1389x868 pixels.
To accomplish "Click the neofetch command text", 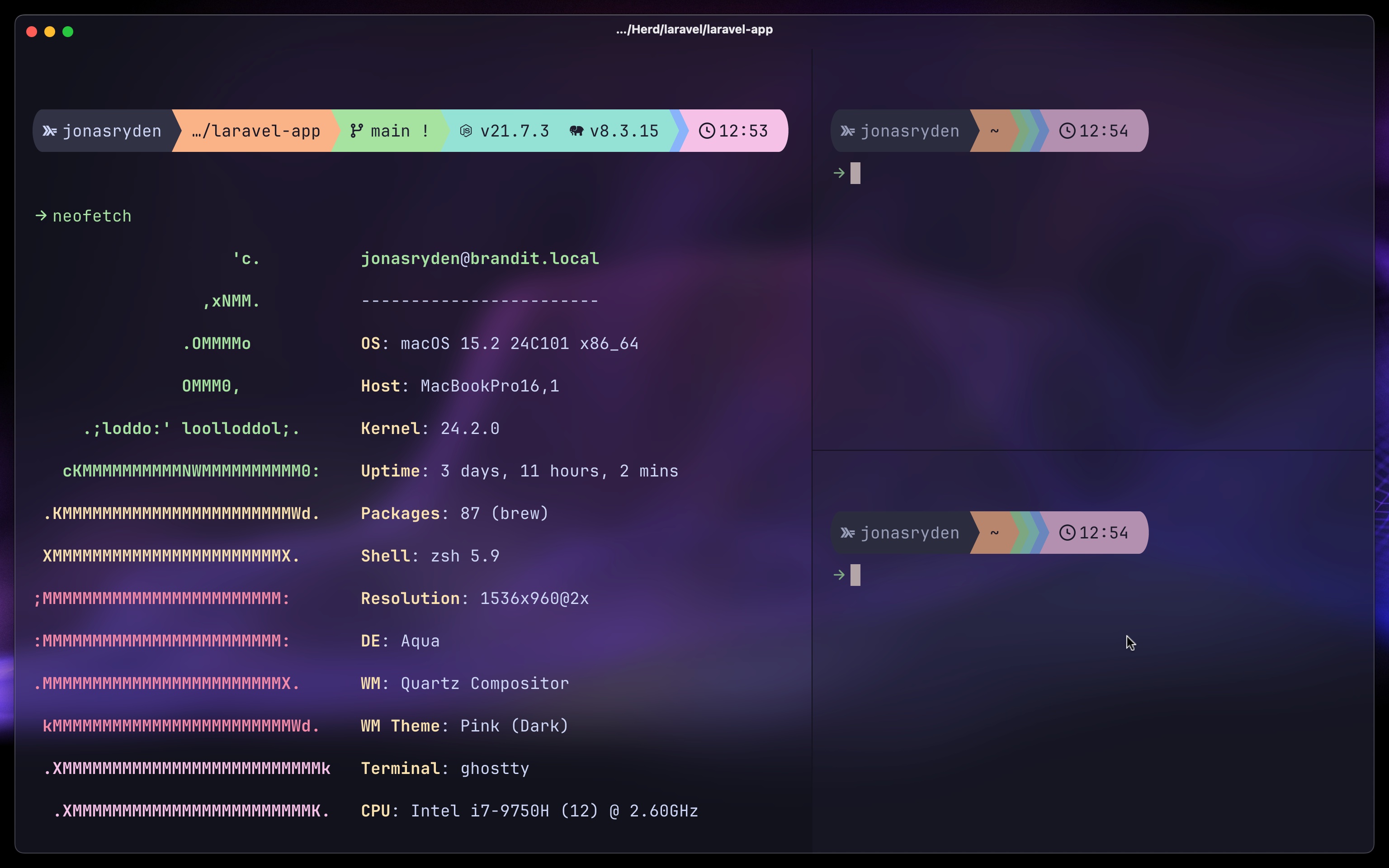I will pyautogui.click(x=92, y=216).
